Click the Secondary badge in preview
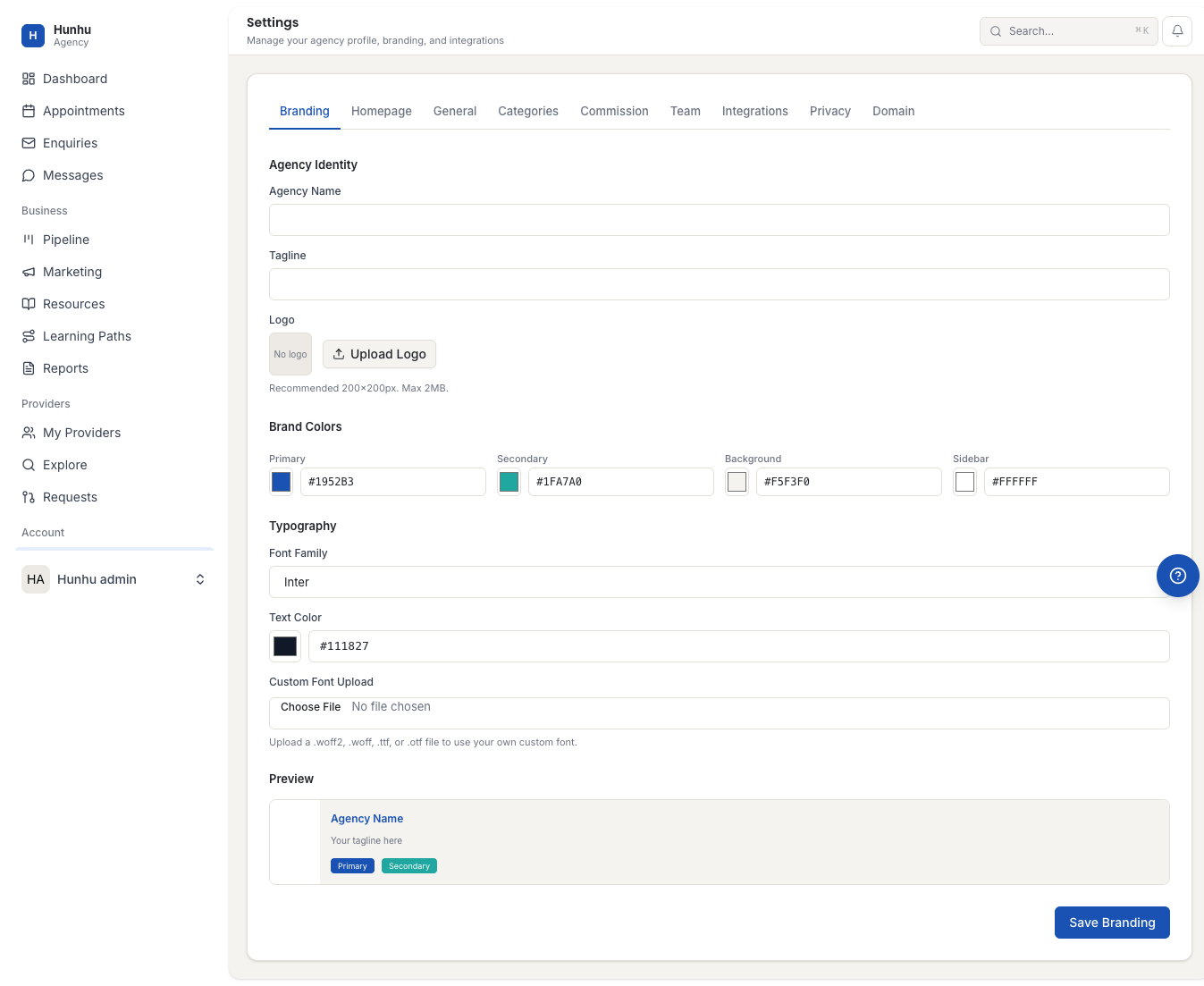 pos(409,866)
